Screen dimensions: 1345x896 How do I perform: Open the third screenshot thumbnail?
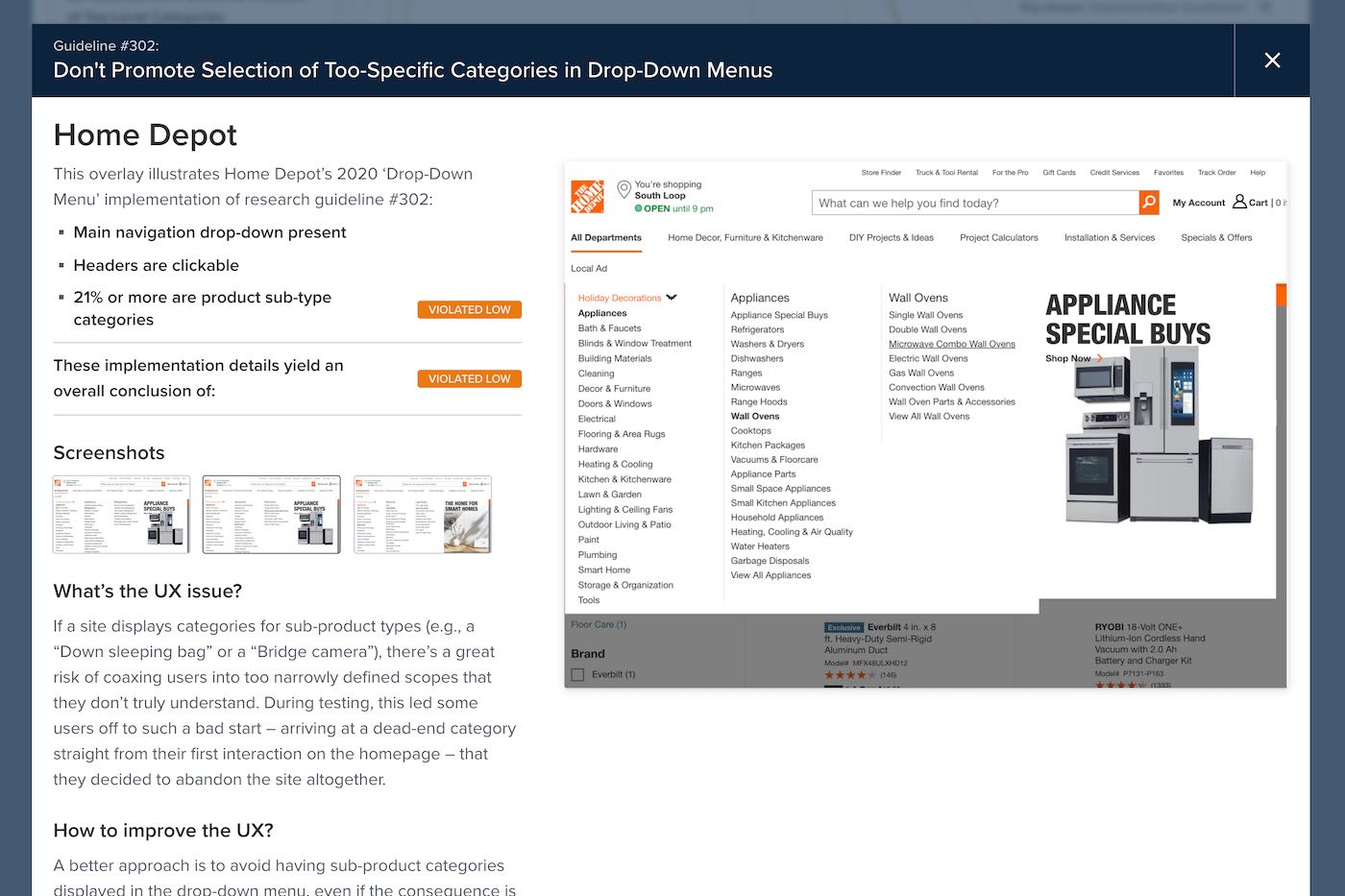click(x=423, y=515)
